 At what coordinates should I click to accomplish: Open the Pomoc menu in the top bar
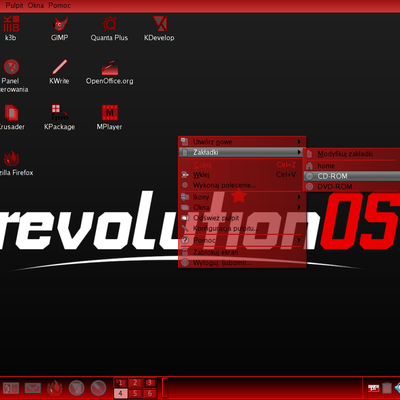[59, 6]
